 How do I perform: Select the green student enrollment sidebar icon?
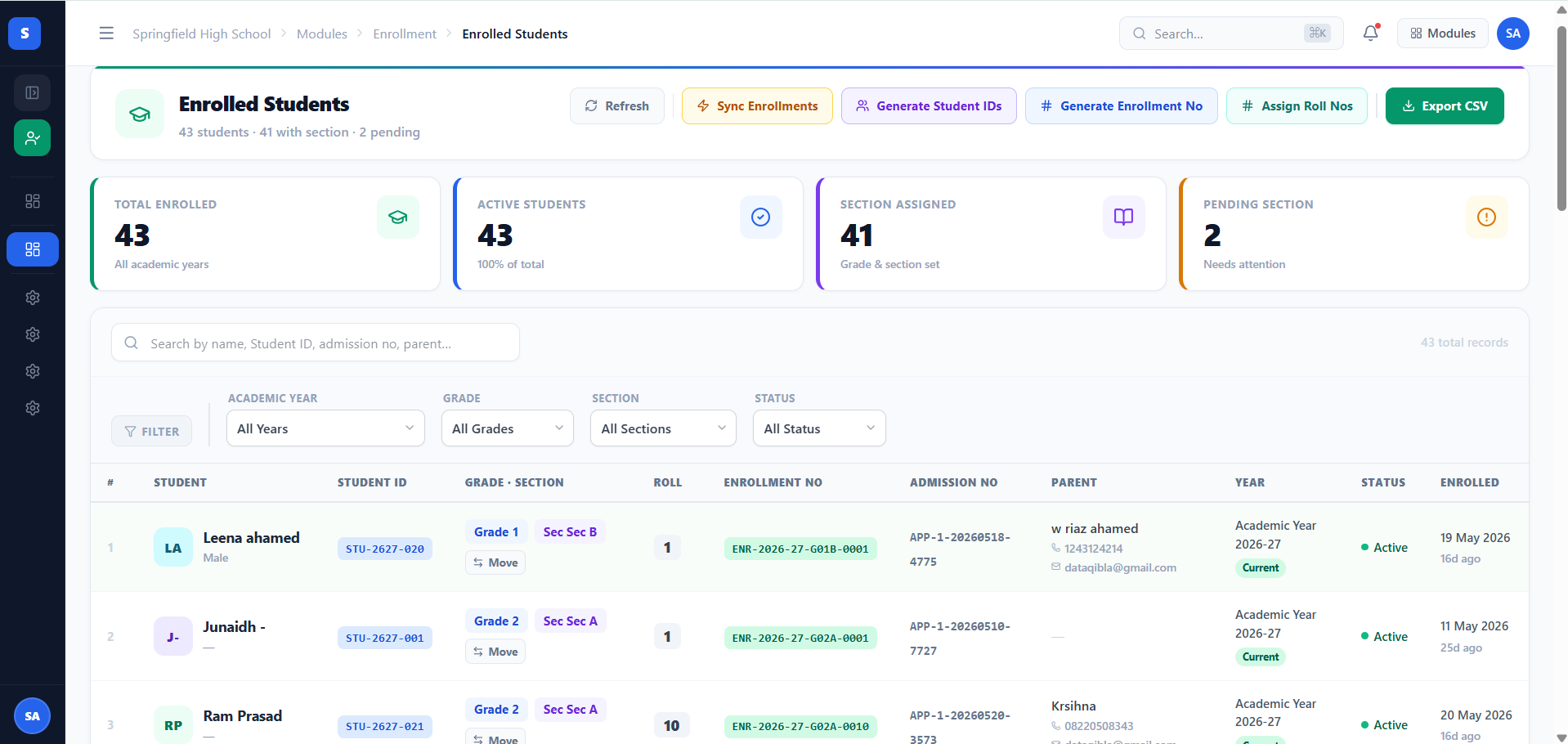click(x=33, y=138)
